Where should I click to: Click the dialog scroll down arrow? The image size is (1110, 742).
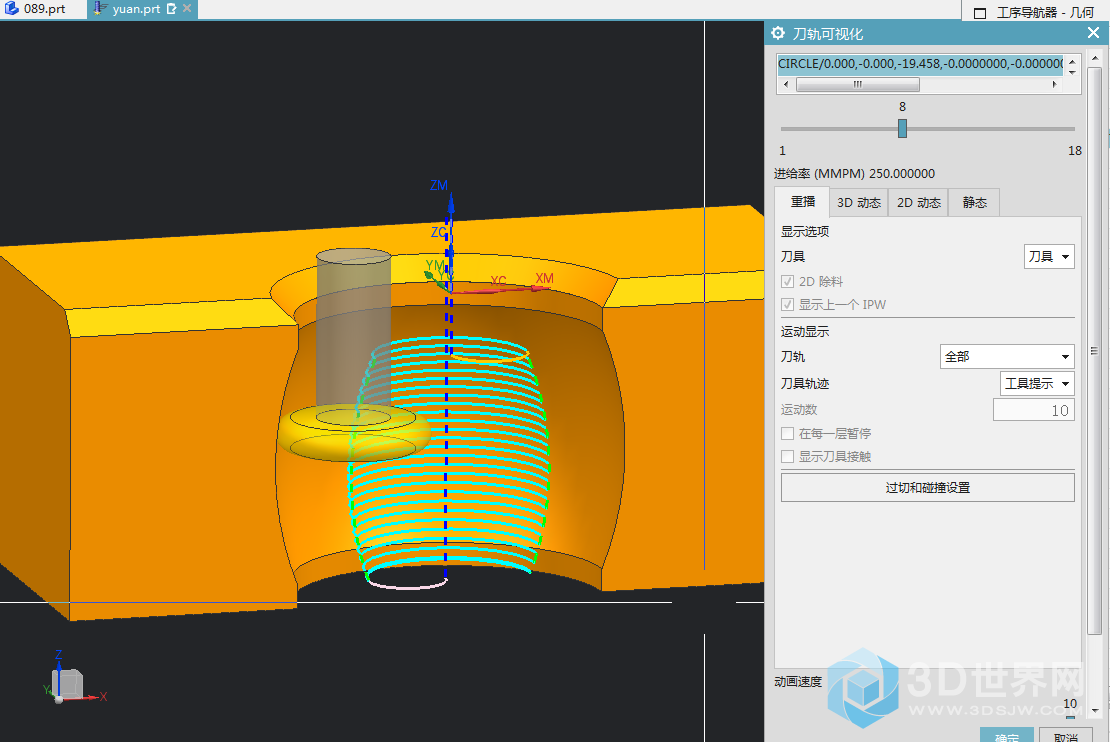pos(1095,710)
